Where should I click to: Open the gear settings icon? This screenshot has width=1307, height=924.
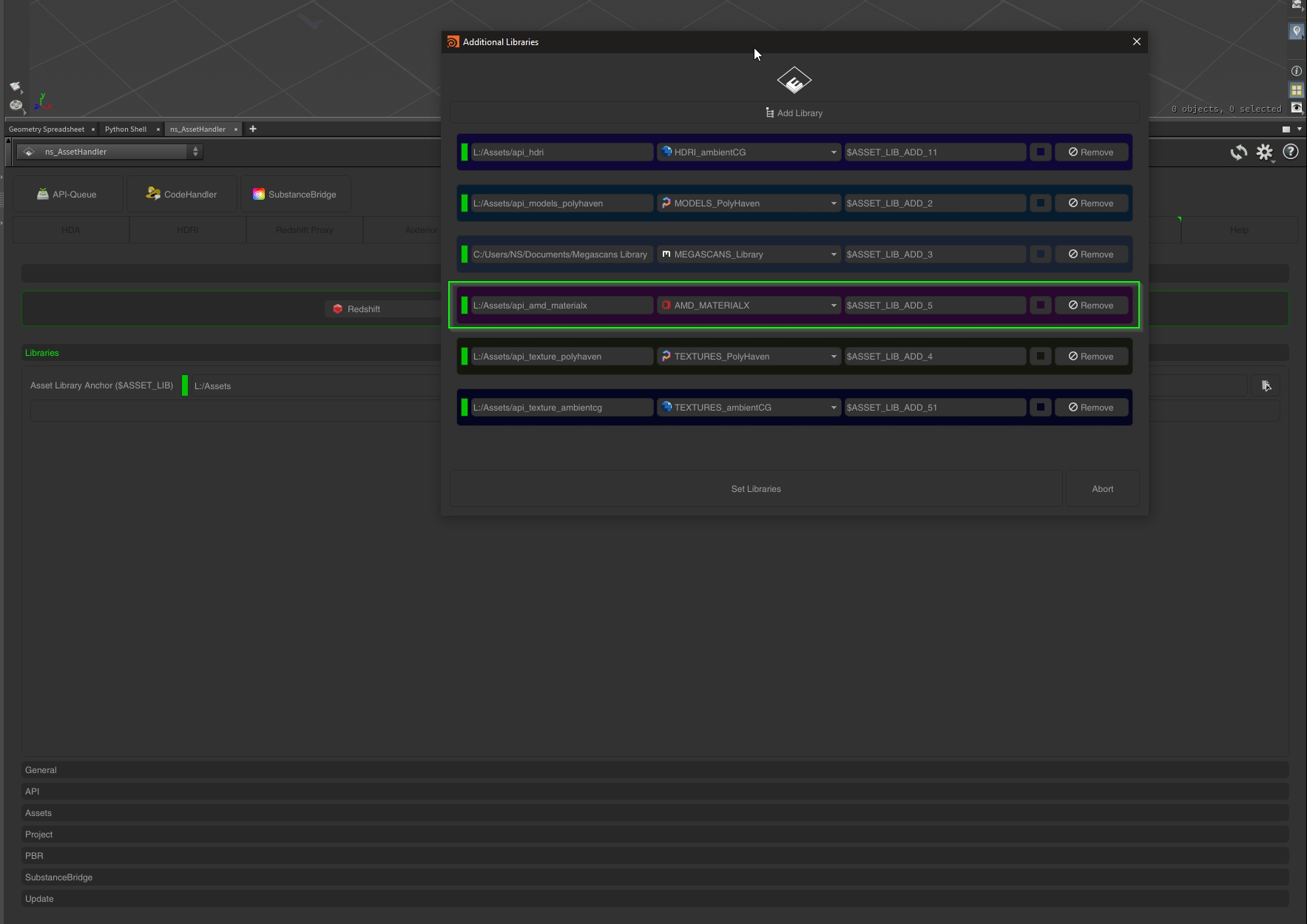pos(1264,152)
